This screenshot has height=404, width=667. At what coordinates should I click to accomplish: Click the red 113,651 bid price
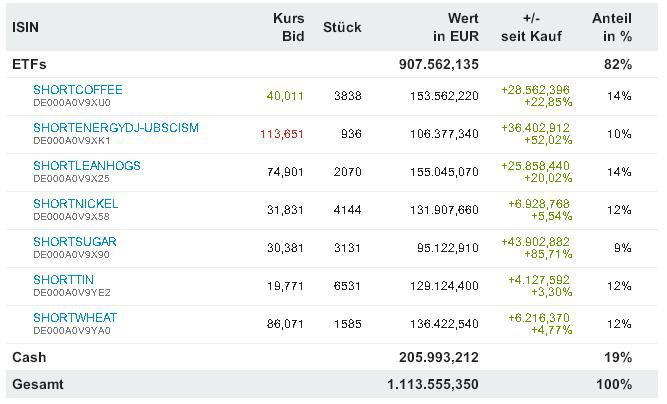point(281,134)
